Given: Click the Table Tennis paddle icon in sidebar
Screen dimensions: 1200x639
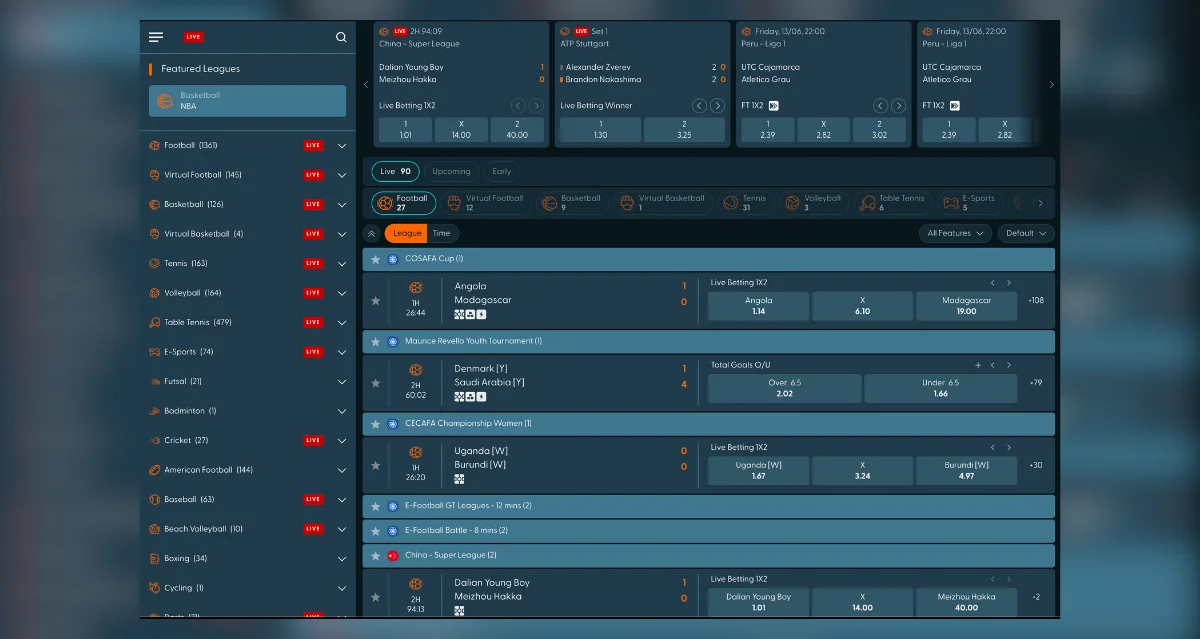Looking at the screenshot, I should [155, 322].
